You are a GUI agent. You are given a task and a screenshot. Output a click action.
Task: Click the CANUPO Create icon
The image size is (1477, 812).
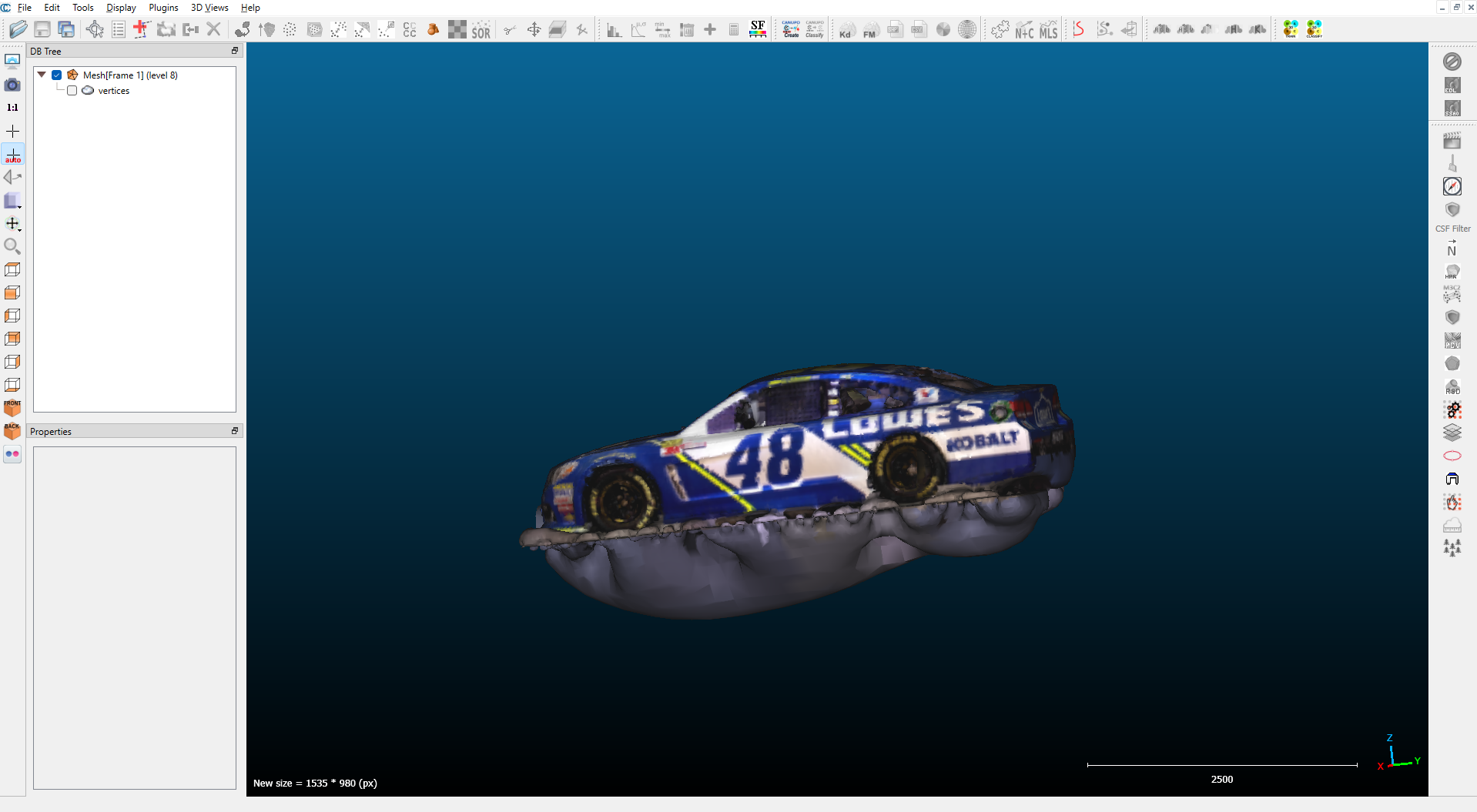791,29
